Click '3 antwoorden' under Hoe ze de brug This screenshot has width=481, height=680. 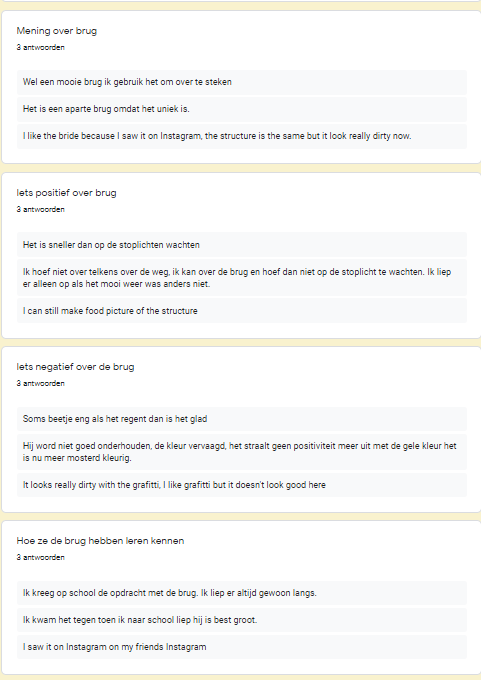click(x=40, y=557)
